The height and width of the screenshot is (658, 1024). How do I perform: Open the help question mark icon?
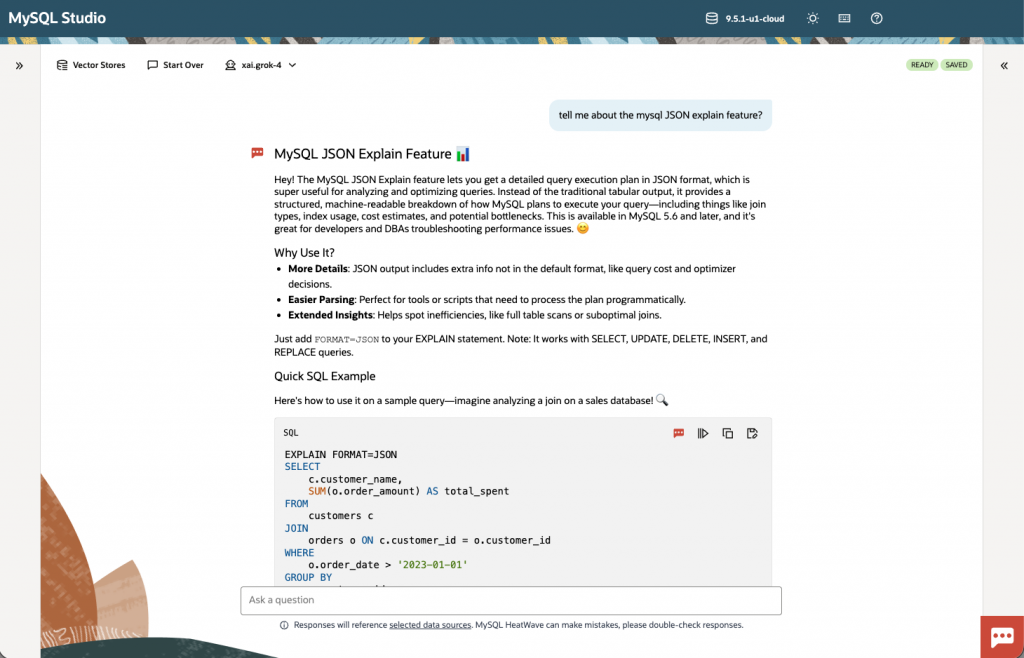coord(876,18)
